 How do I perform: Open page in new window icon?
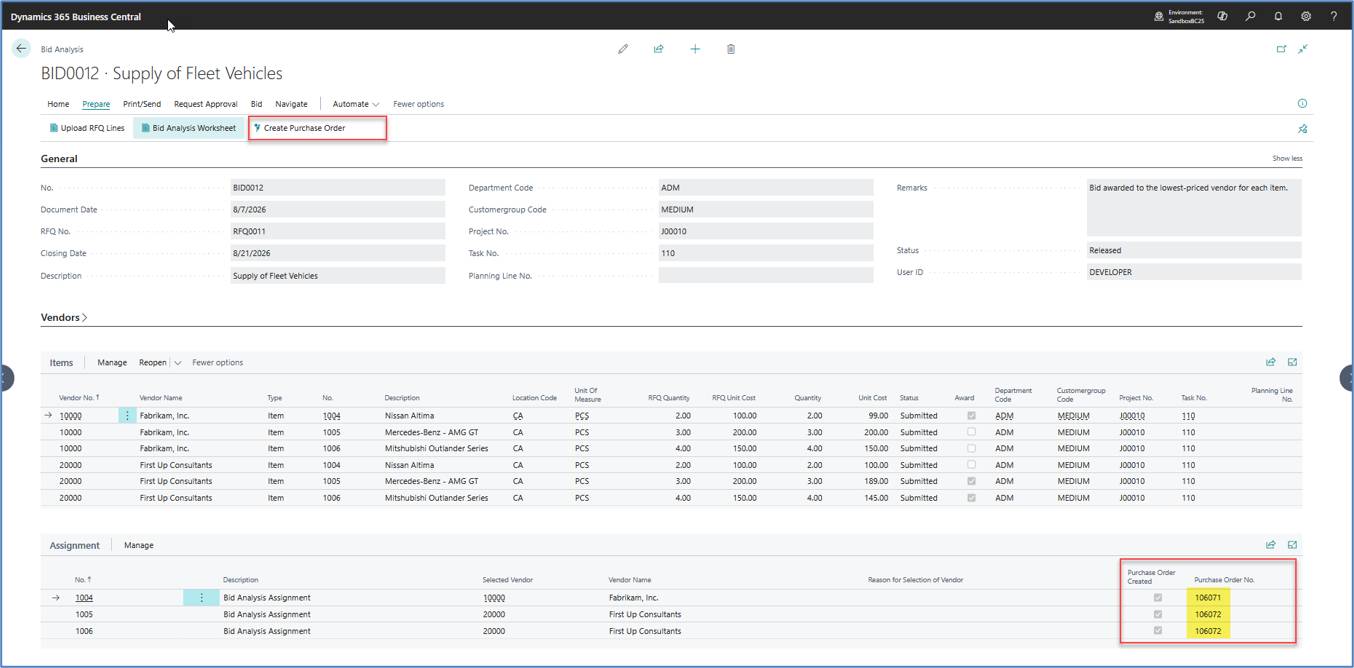(1281, 49)
